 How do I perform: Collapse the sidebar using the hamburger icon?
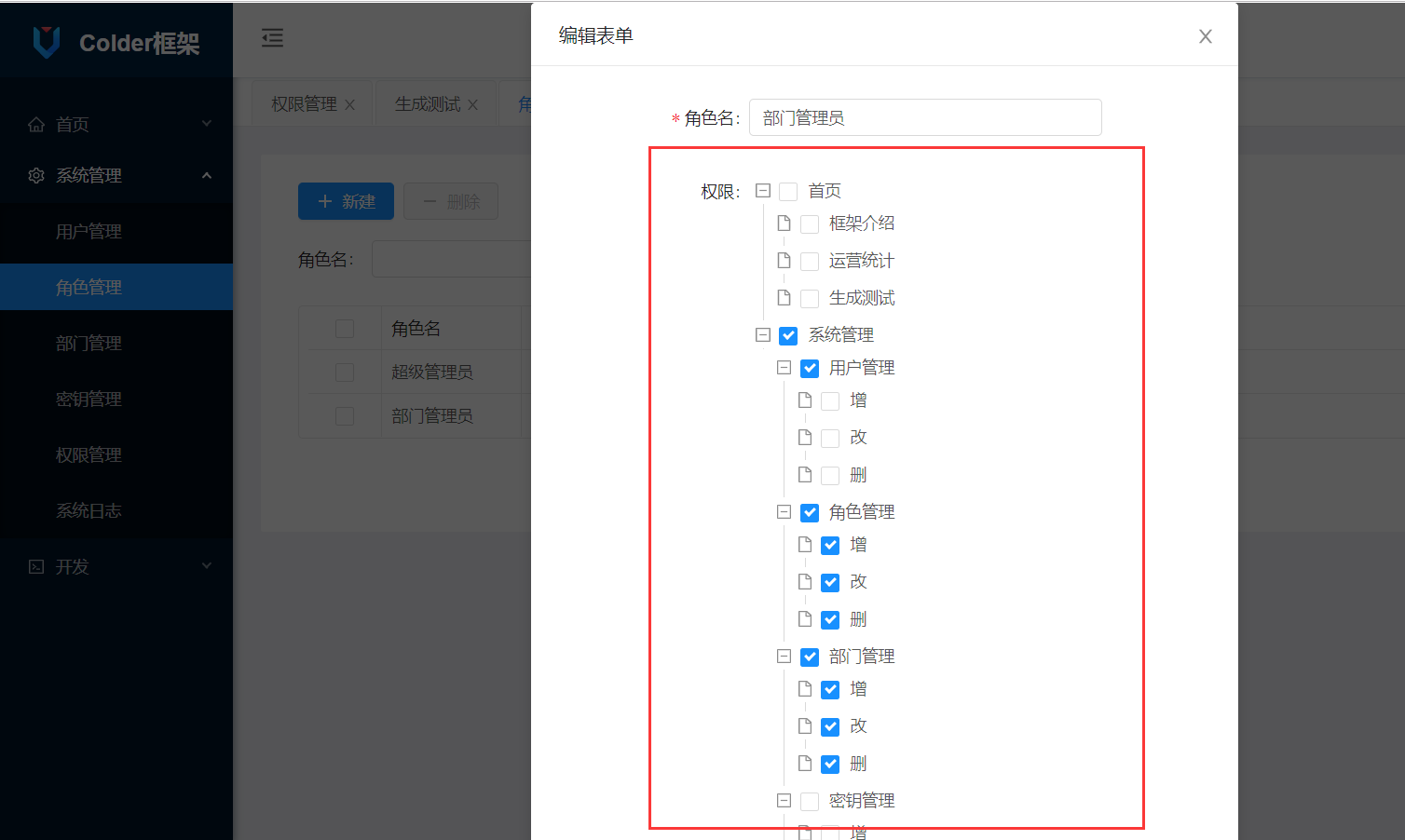tap(272, 38)
